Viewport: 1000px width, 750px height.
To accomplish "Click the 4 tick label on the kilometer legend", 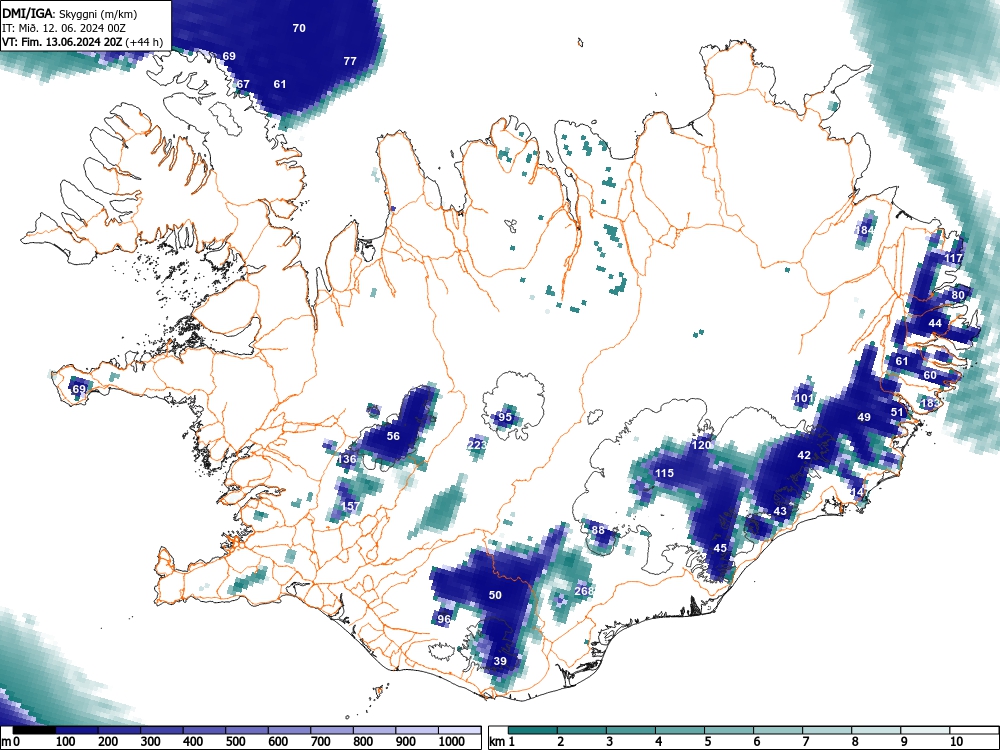I will click(x=659, y=742).
